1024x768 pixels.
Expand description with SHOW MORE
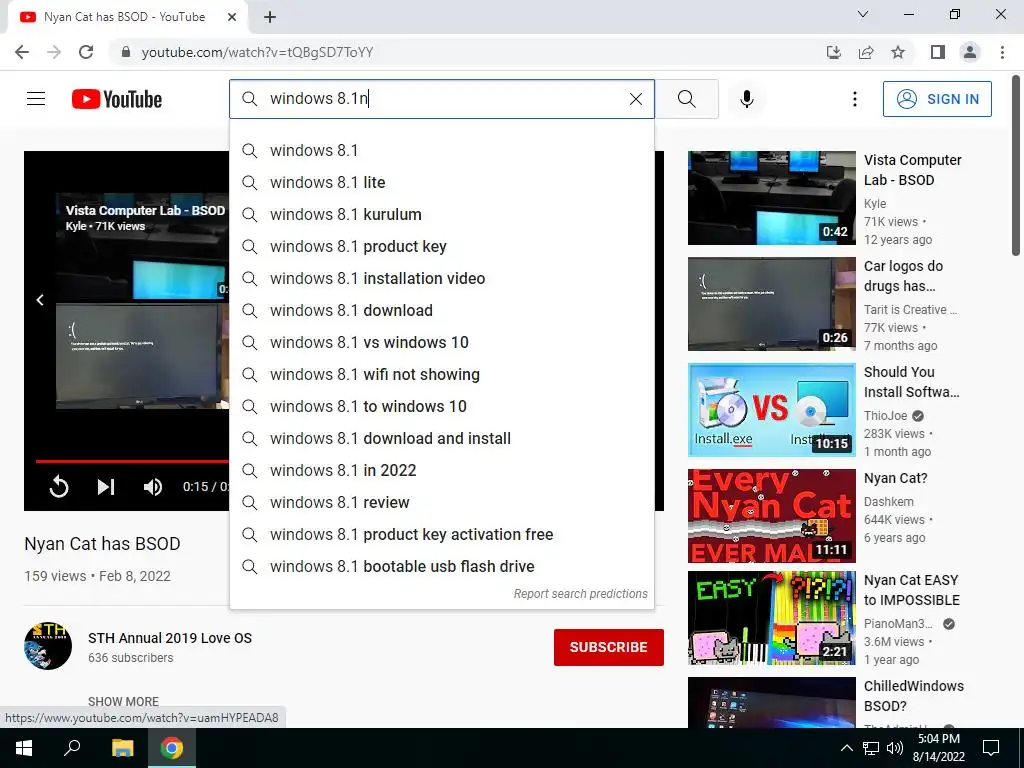point(123,701)
